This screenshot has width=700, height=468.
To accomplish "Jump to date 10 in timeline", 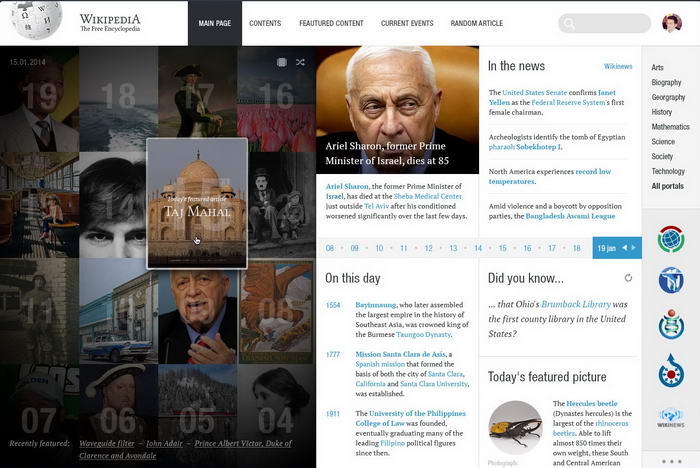I will click(x=379, y=248).
